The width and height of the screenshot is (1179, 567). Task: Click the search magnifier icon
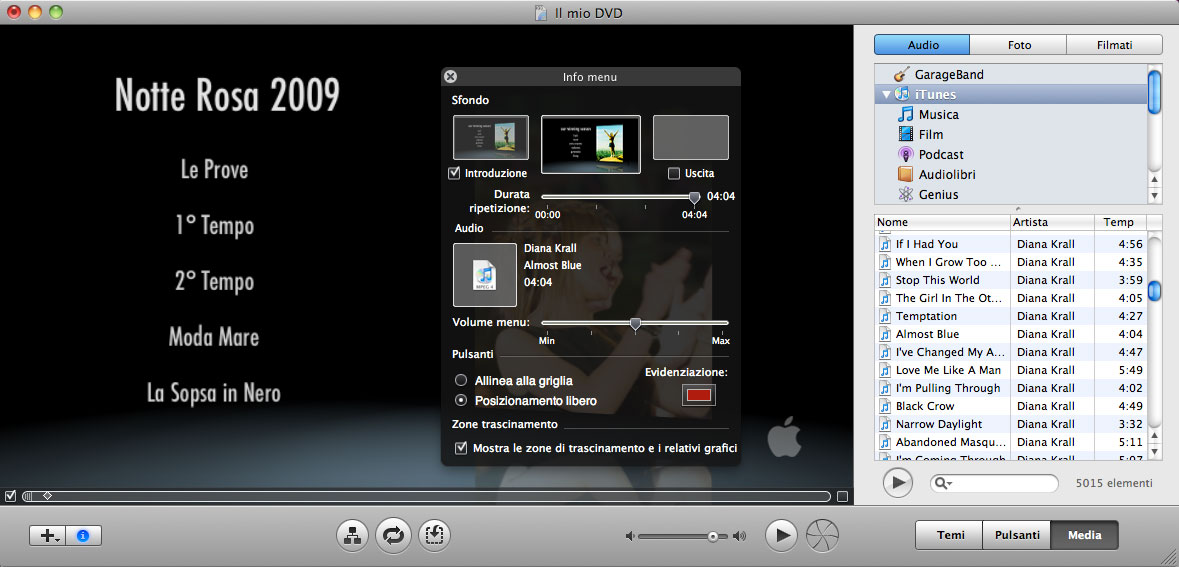pos(940,484)
